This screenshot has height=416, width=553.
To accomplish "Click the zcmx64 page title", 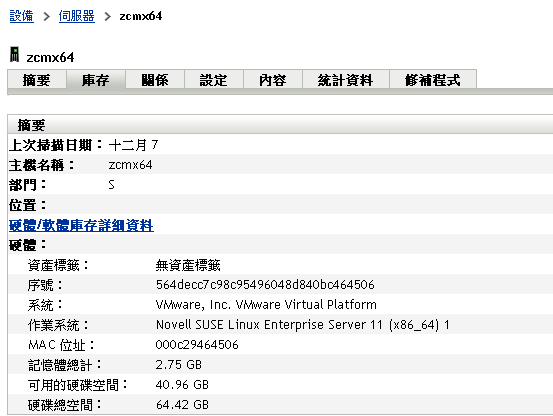I will click(50, 57).
